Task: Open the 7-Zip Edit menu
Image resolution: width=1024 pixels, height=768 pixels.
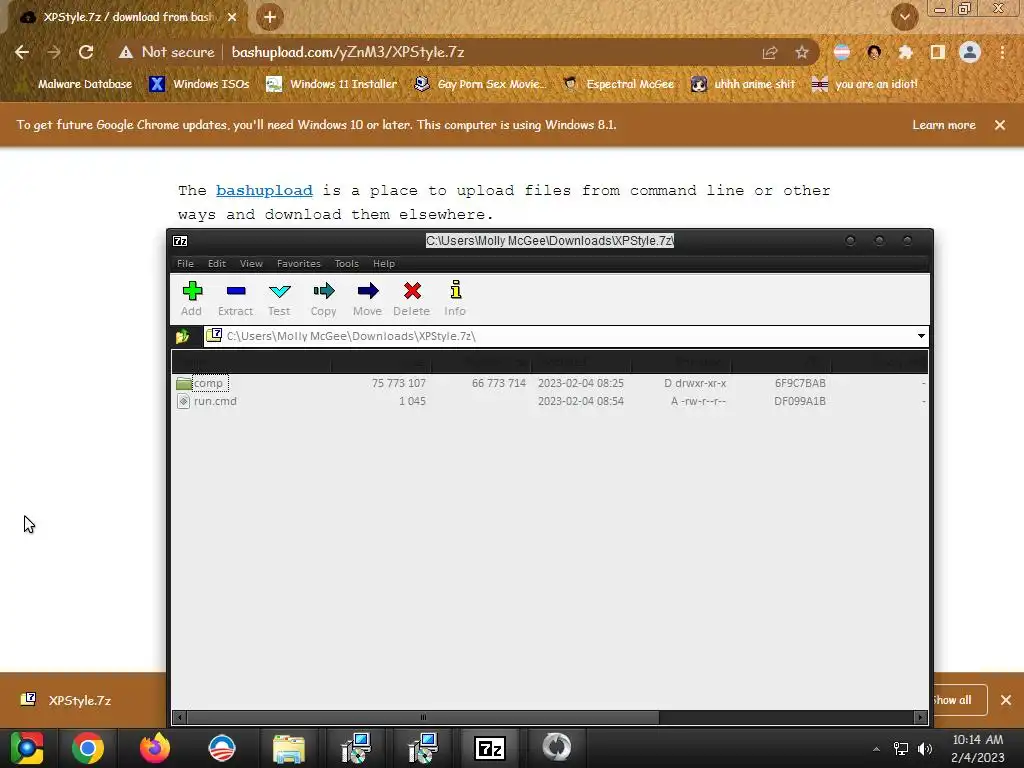Action: (217, 264)
